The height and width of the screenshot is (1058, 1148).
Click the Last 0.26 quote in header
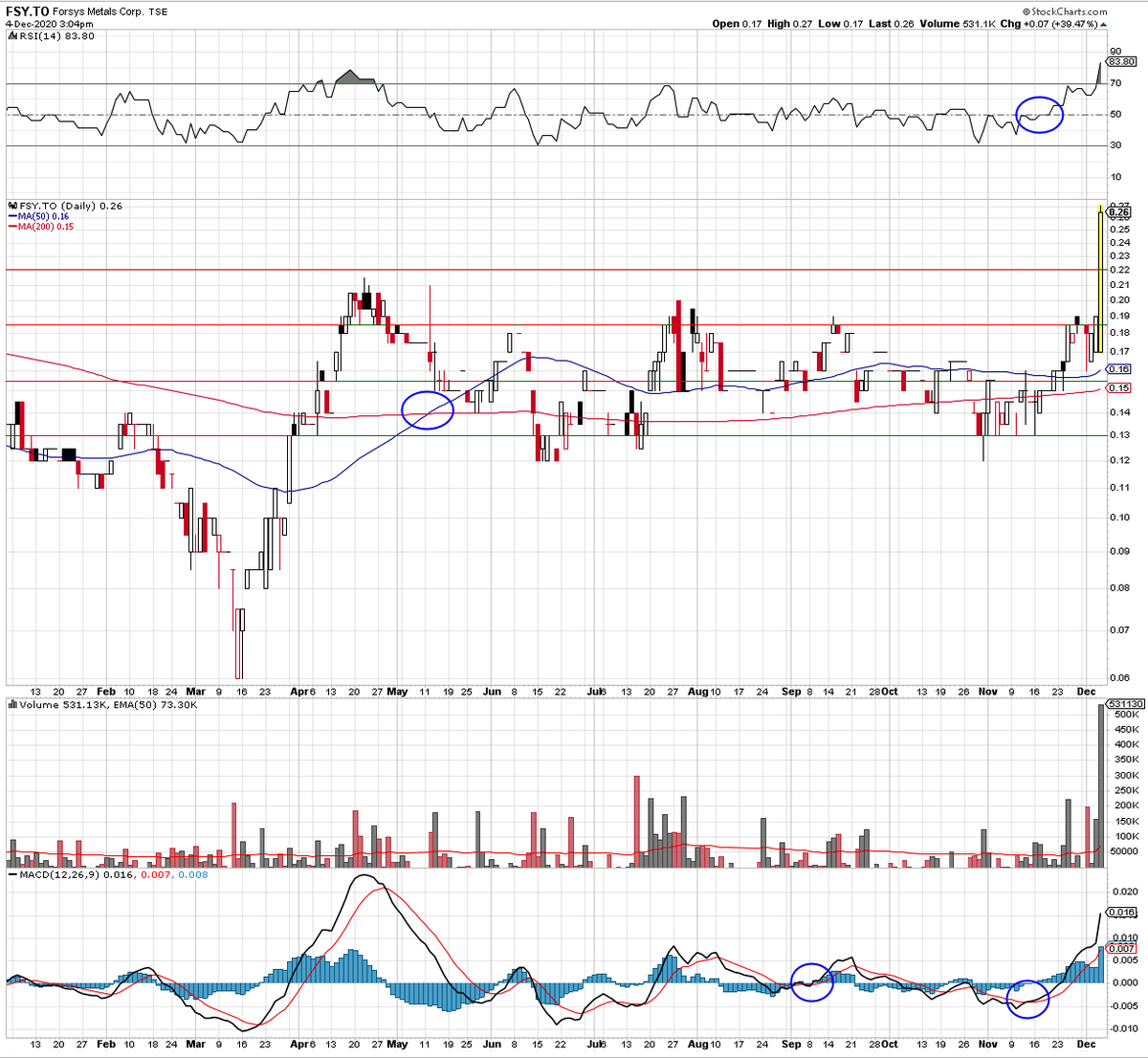point(892,24)
